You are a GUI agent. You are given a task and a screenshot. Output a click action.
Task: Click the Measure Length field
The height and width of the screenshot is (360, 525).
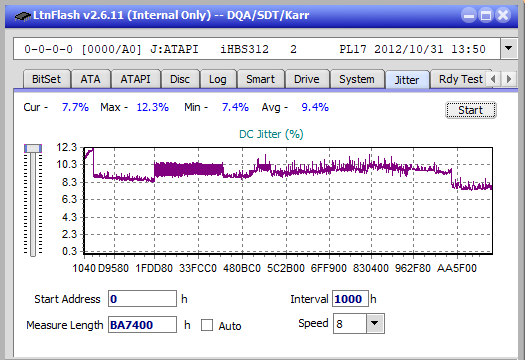click(x=142, y=325)
